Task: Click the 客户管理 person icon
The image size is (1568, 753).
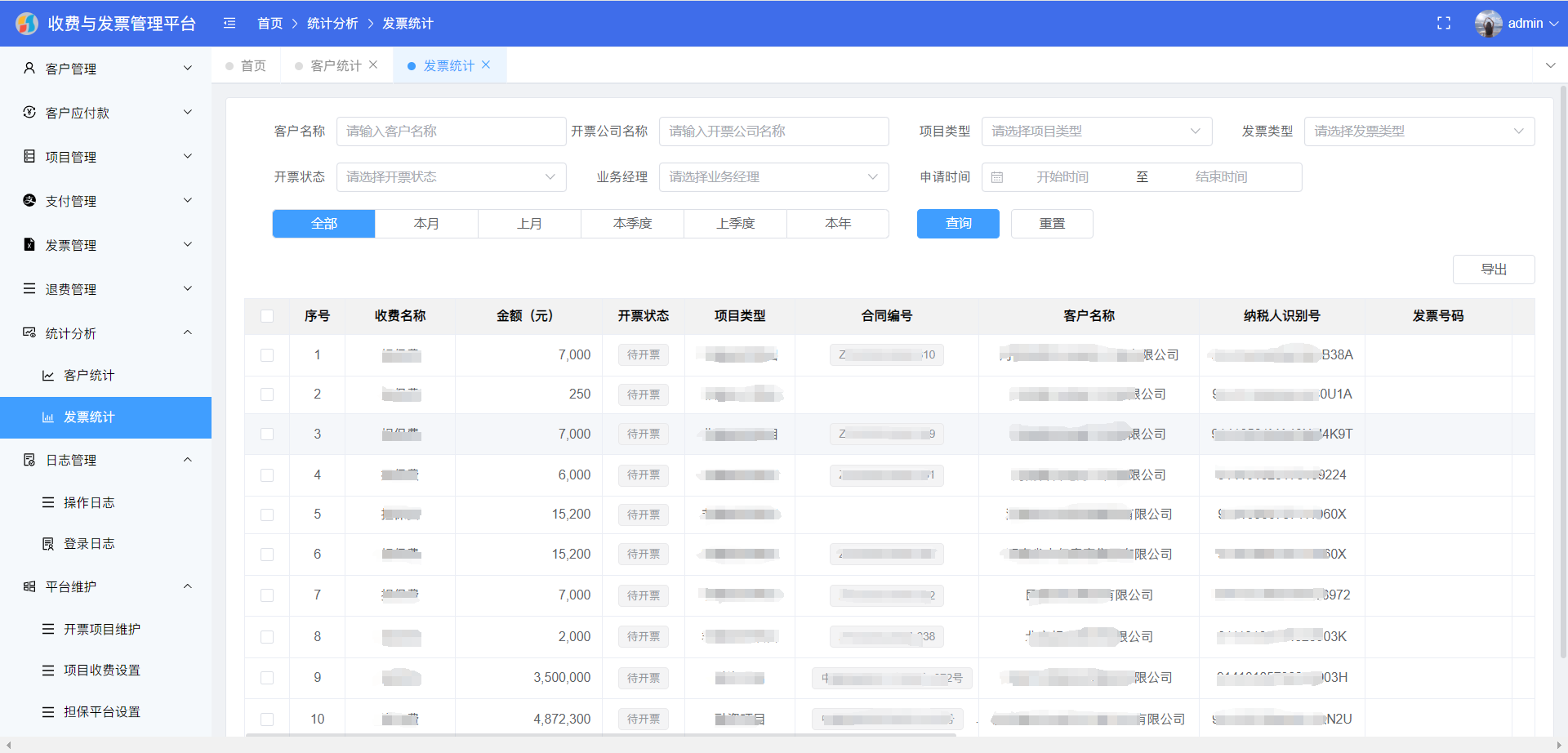Action: click(29, 69)
